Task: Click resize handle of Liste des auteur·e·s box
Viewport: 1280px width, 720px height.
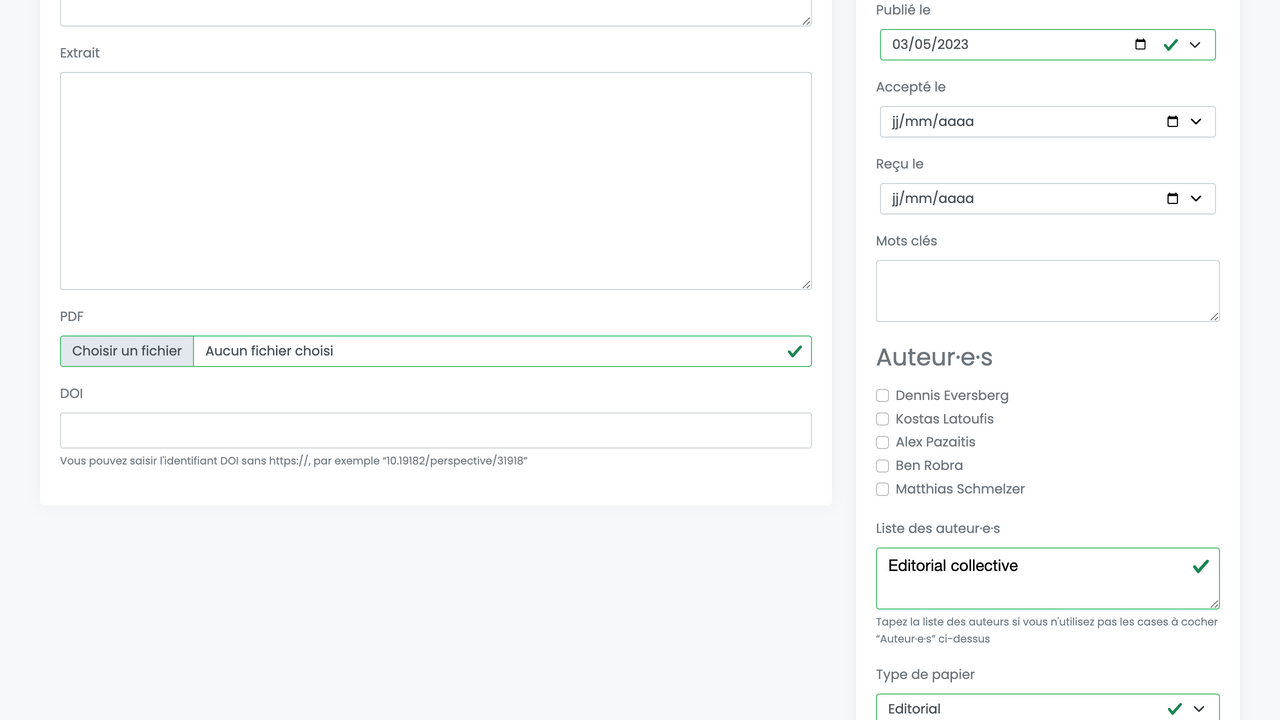Action: coord(1214,603)
